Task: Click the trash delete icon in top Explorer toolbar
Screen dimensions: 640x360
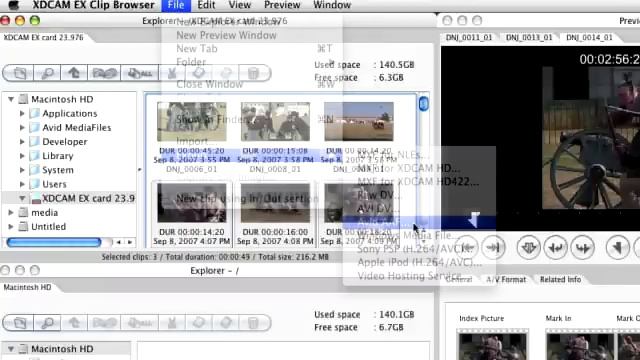Action: point(253,73)
